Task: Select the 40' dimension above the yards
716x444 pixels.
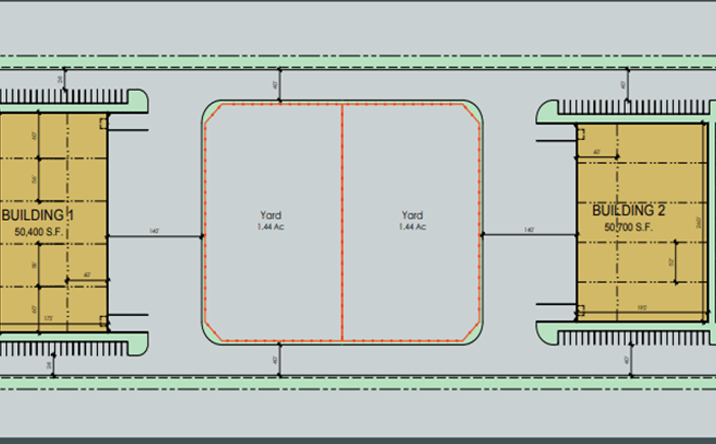Action: point(275,85)
